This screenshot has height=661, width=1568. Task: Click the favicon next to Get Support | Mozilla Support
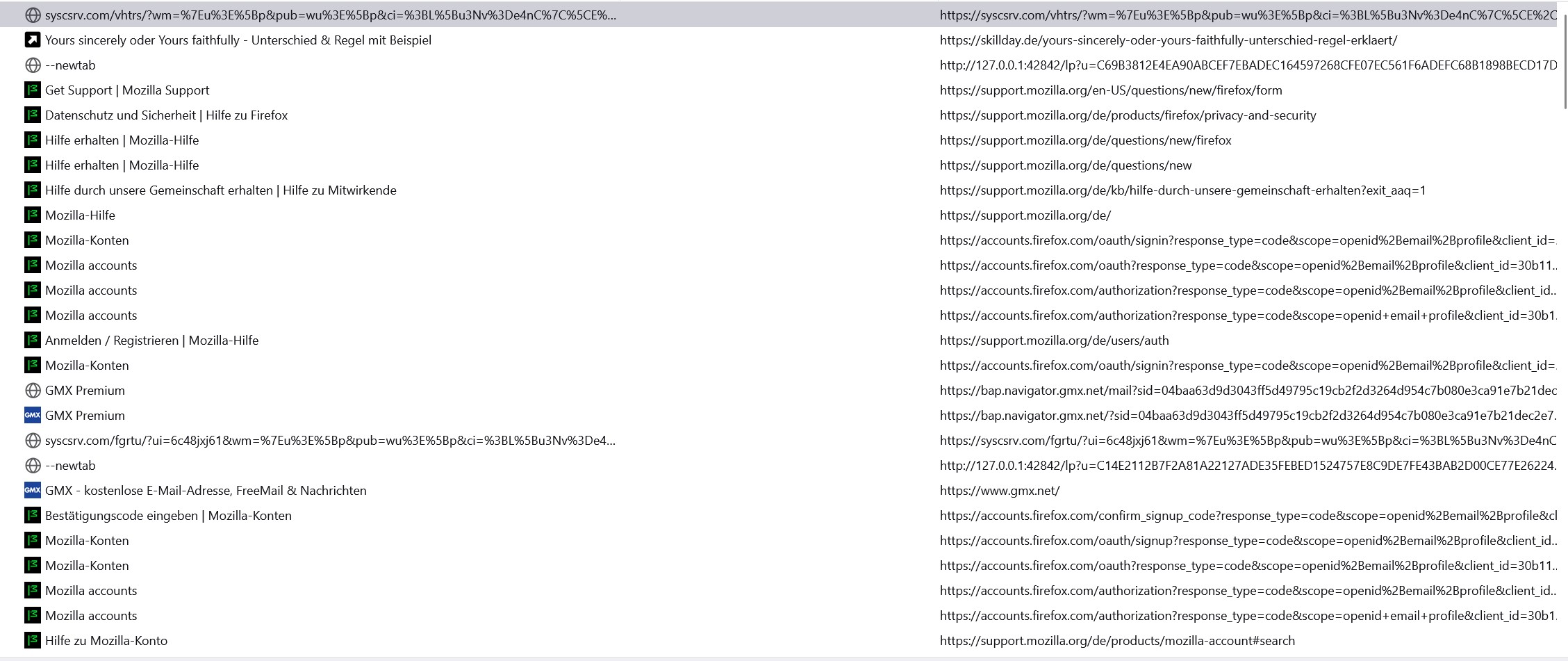click(33, 90)
